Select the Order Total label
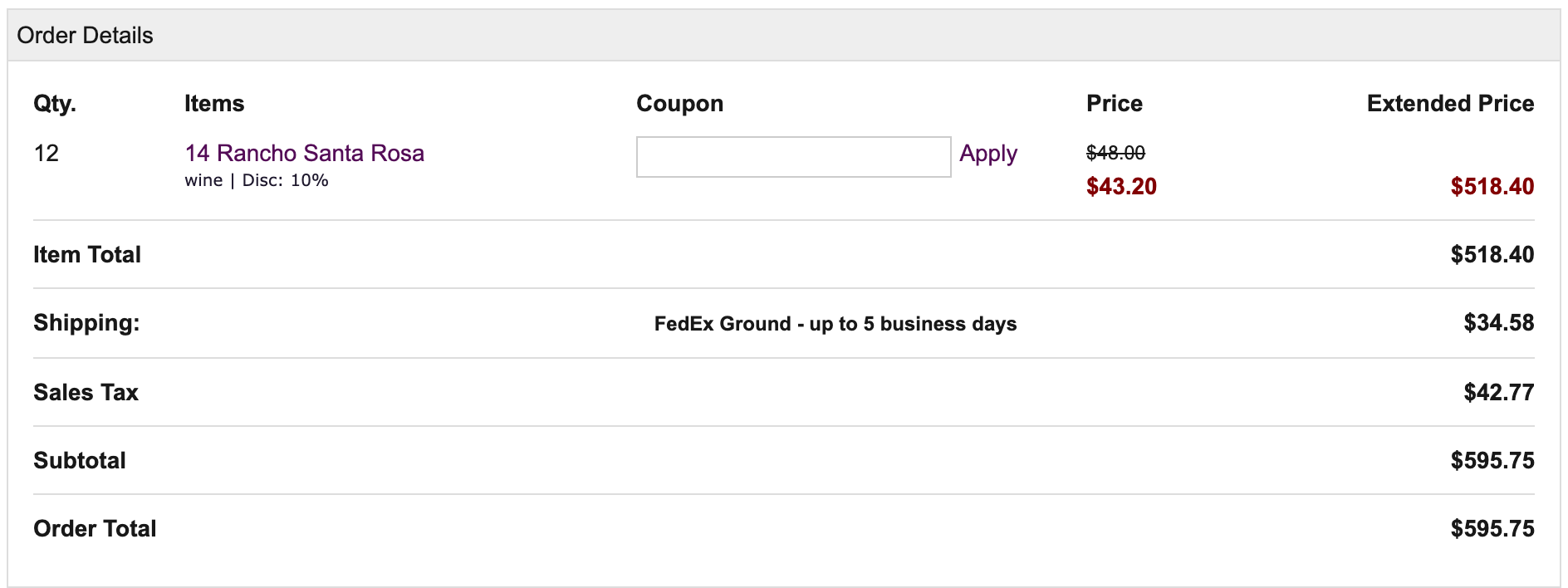 (x=95, y=528)
